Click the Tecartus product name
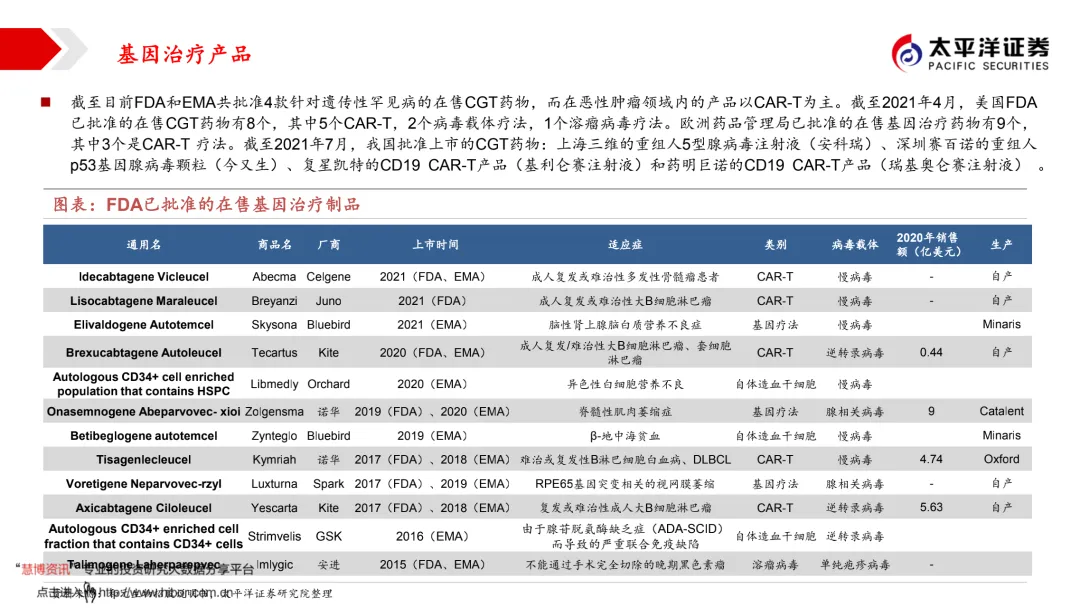This screenshot has width=1080, height=608. [274, 353]
